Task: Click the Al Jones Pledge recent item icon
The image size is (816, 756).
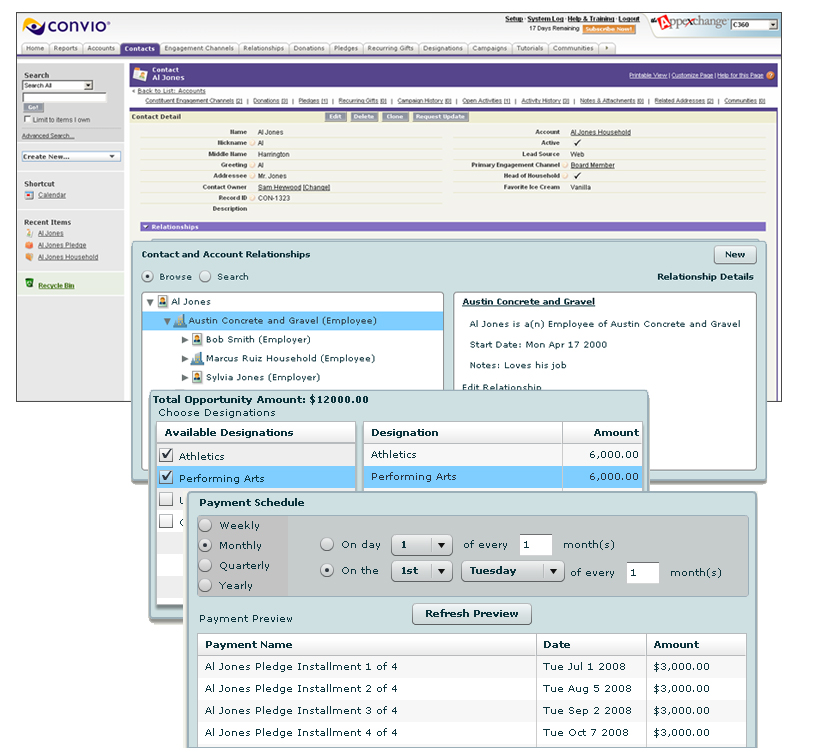Action: click(29, 245)
